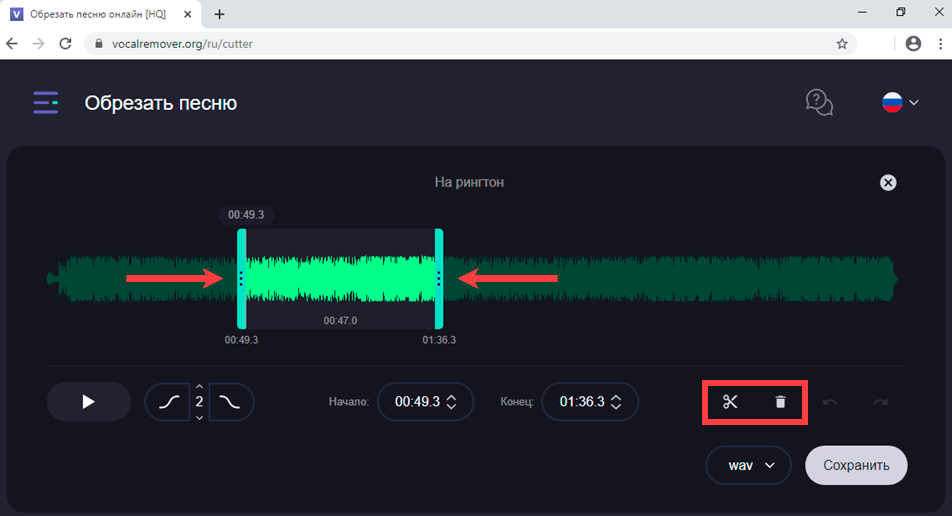Viewport: 952px width, 516px height.
Task: Toggle fade-out curve button
Action: tap(230, 402)
